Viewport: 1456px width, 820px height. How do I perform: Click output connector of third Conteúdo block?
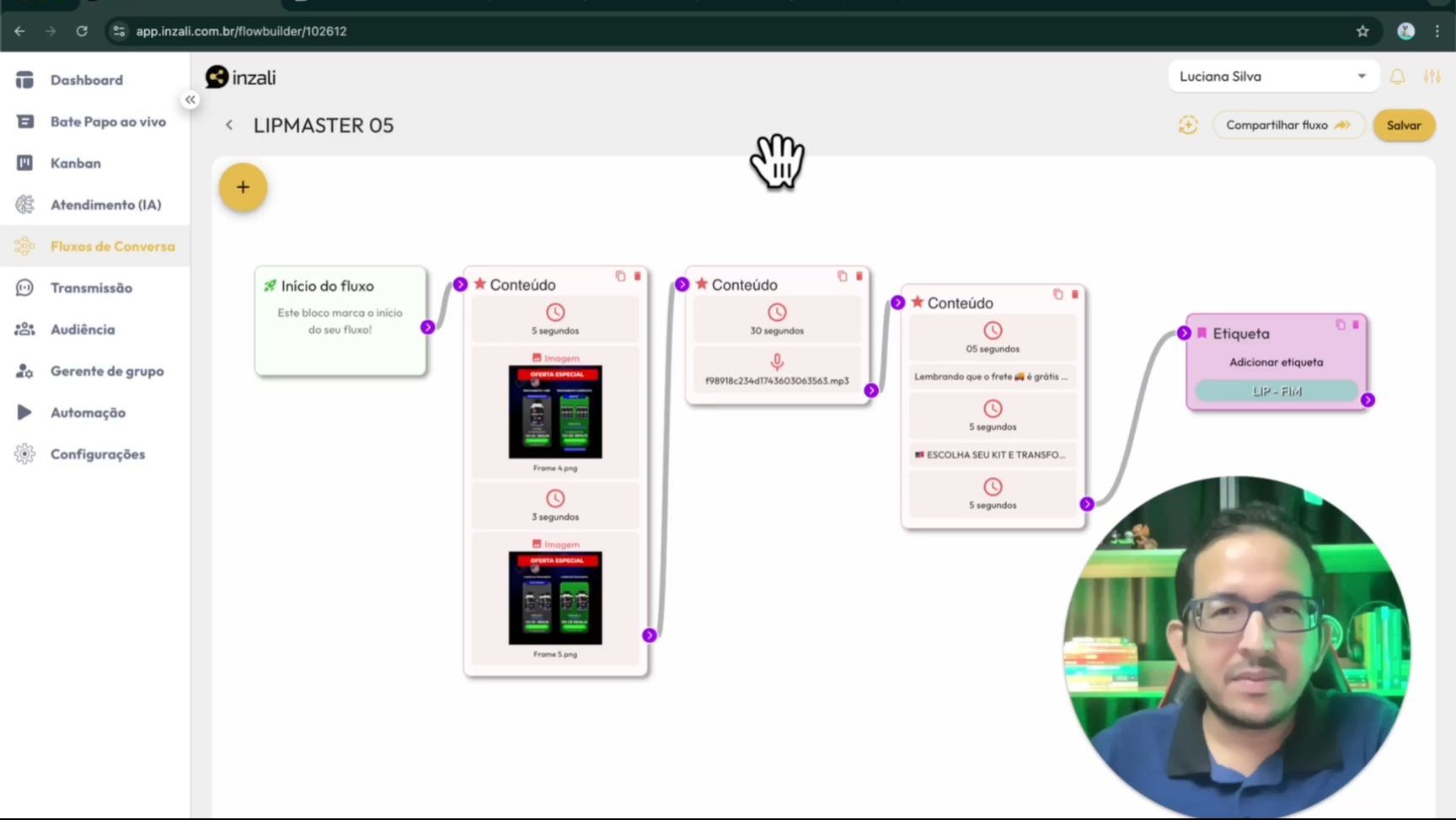point(1087,504)
